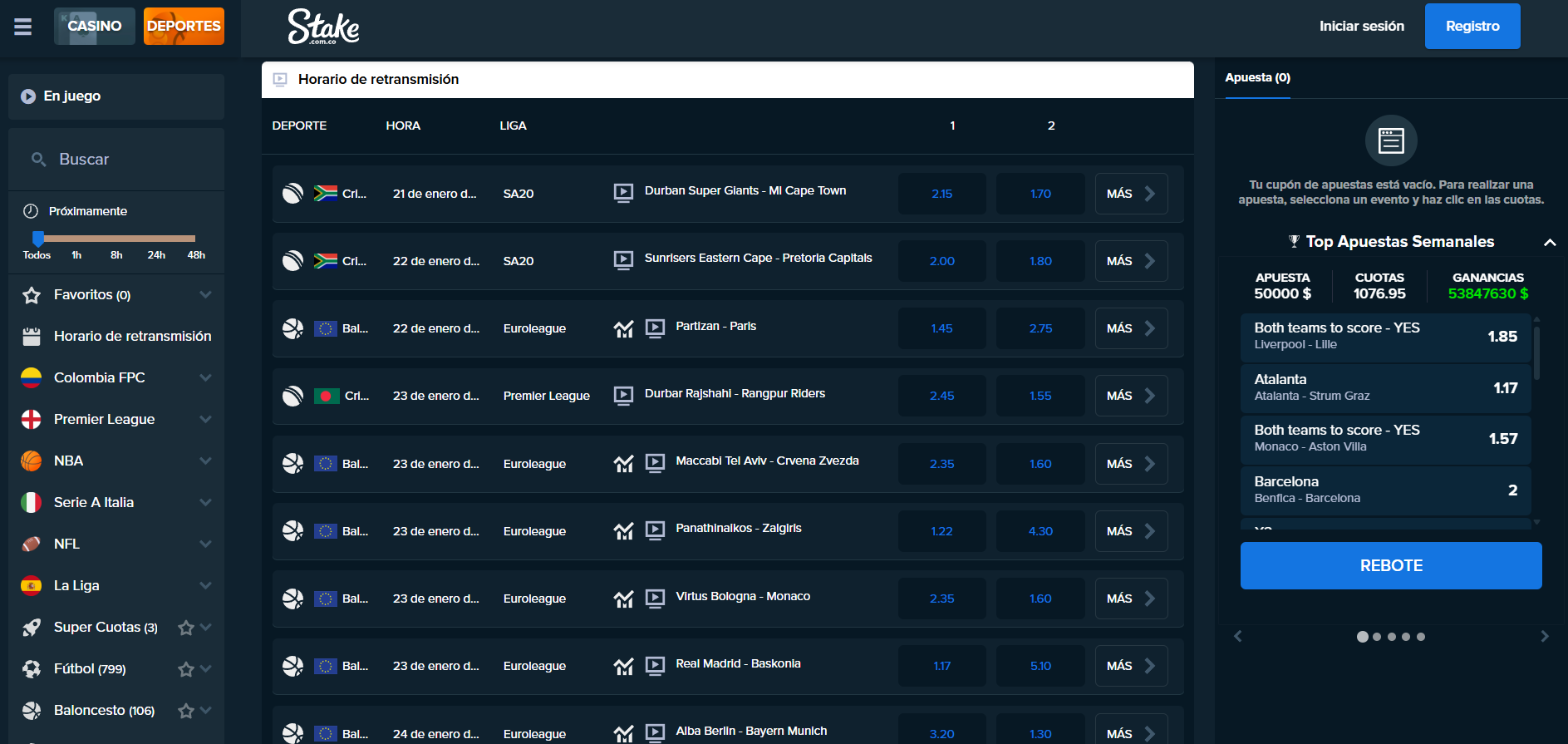The height and width of the screenshot is (744, 1568).
Task: Open MÁS for Partizan - Paris
Action: point(1131,328)
